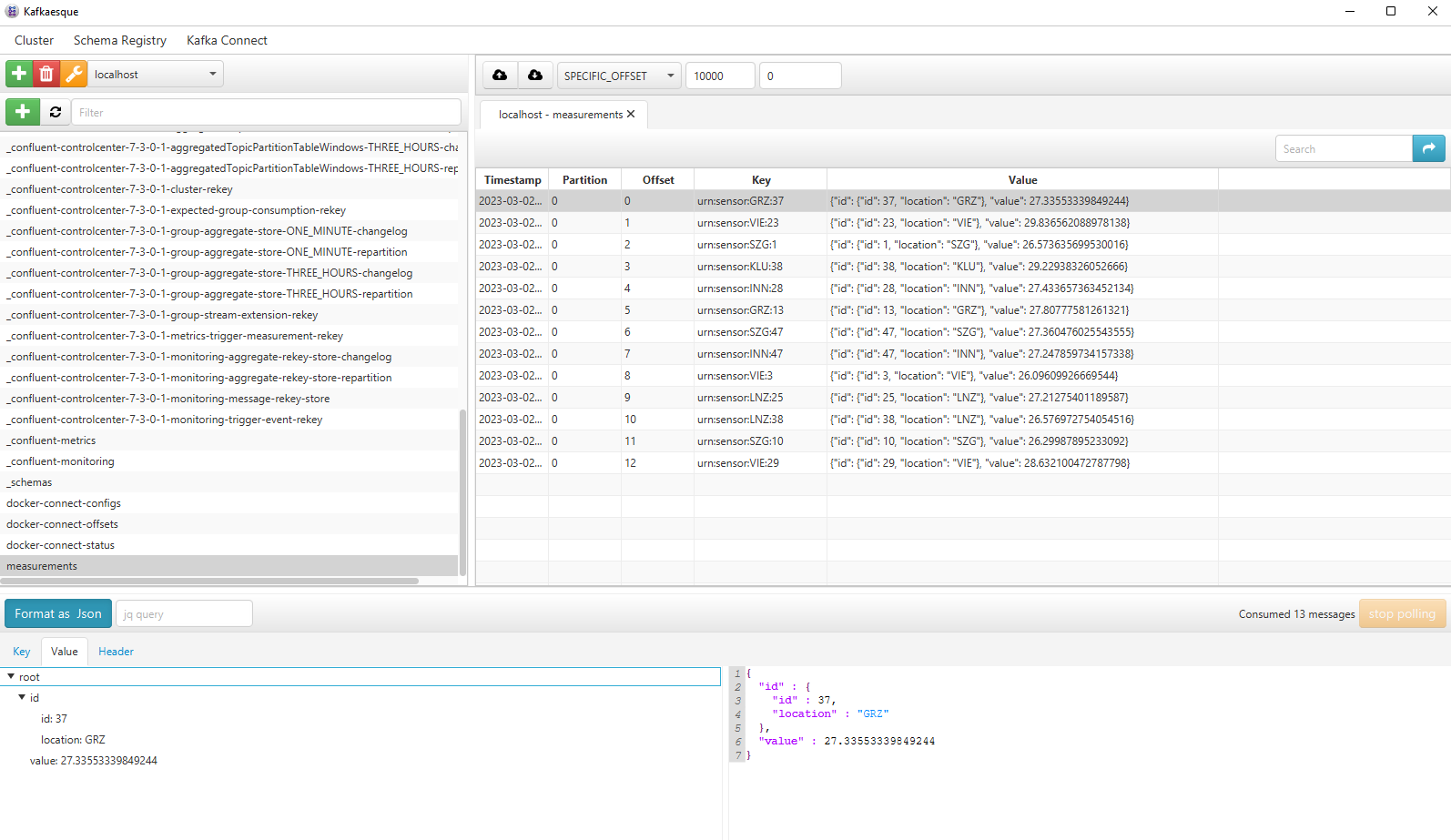Focus the message Search field
The width and height of the screenshot is (1451, 840).
coord(1344,148)
